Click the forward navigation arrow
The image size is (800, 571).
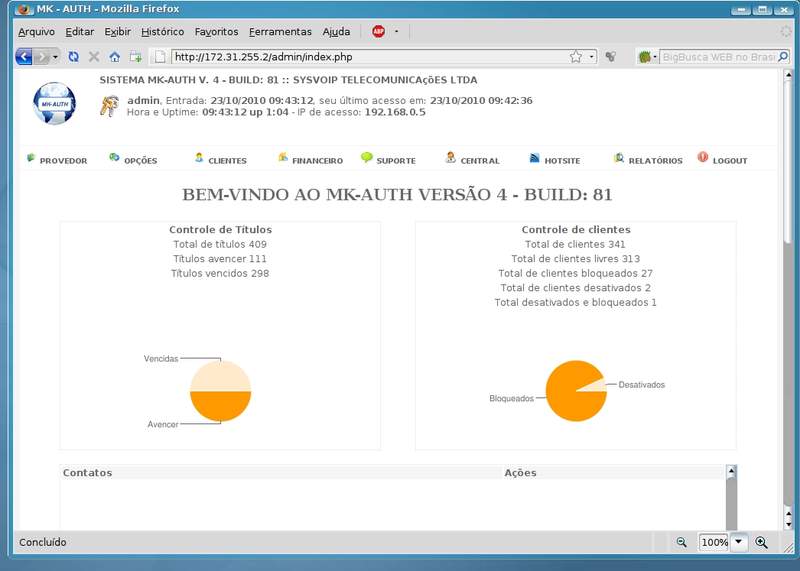tap(42, 57)
